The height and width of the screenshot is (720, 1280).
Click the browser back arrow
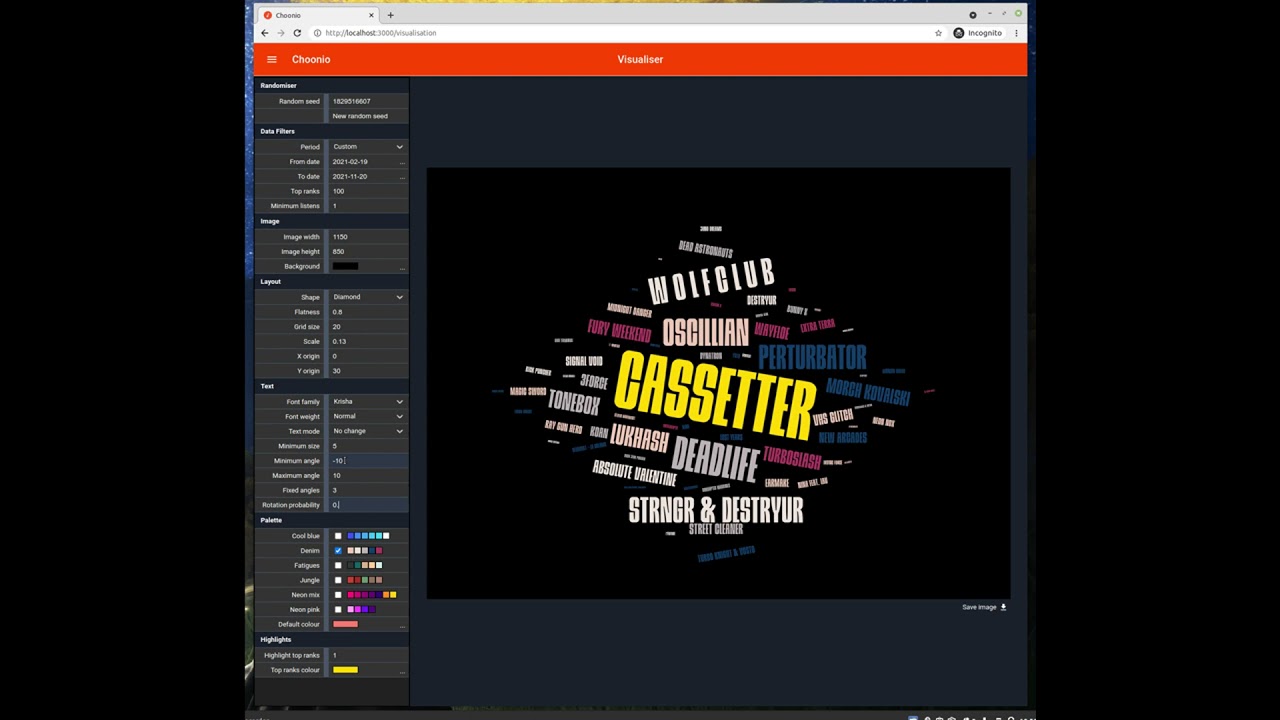click(x=265, y=33)
